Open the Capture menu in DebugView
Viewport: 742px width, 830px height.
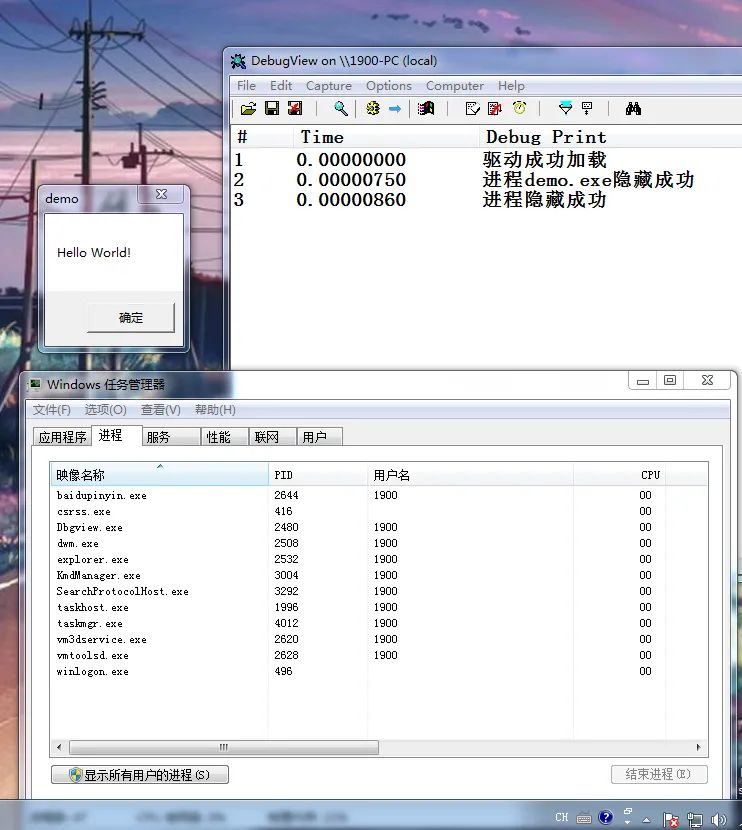click(329, 85)
